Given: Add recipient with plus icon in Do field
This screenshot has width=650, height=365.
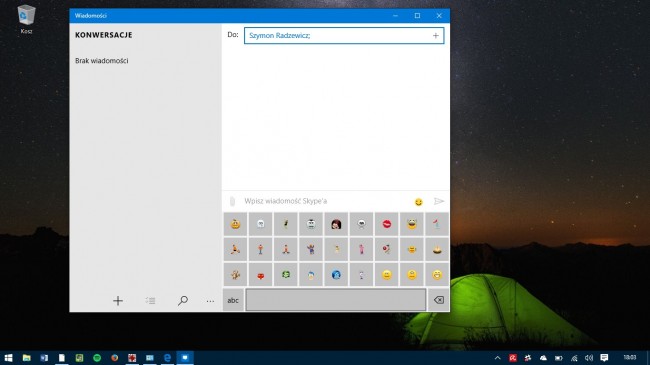Looking at the screenshot, I should pos(436,36).
